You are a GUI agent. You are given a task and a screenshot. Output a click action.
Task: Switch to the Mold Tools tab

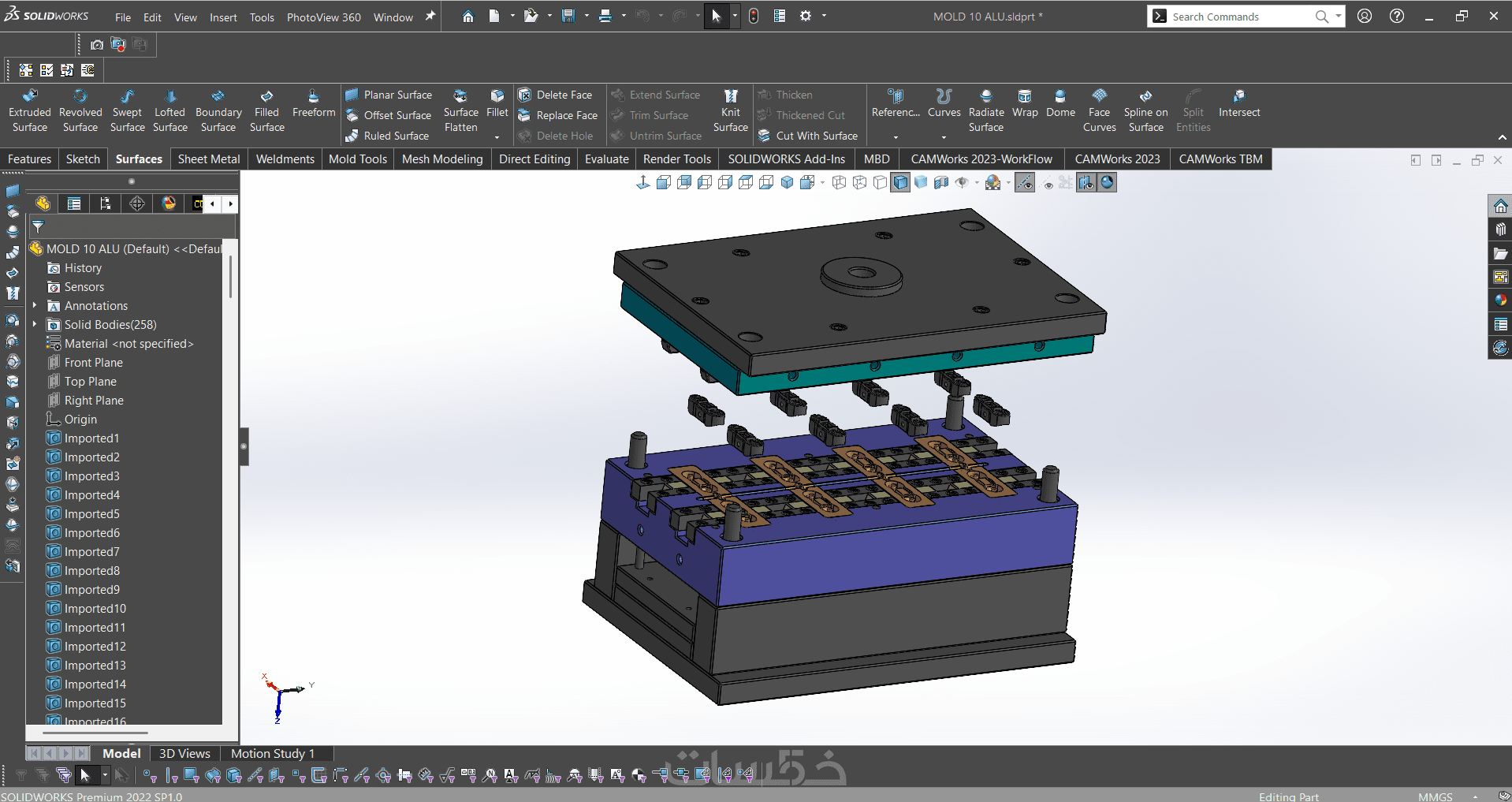click(357, 159)
